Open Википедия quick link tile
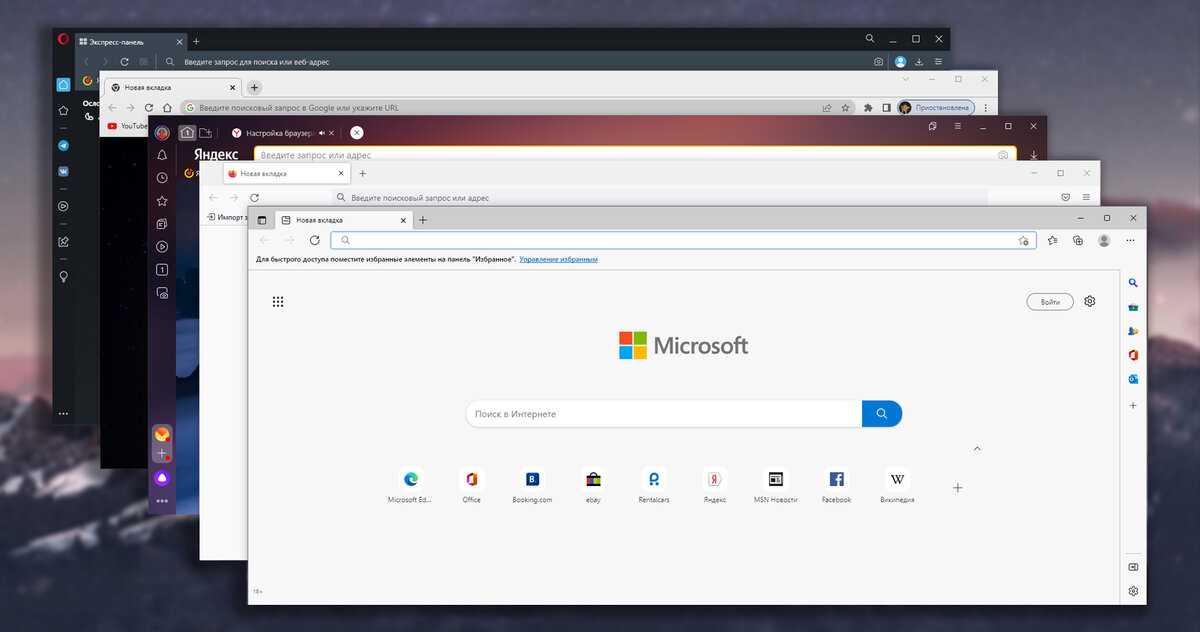This screenshot has width=1200, height=632. tap(897, 486)
